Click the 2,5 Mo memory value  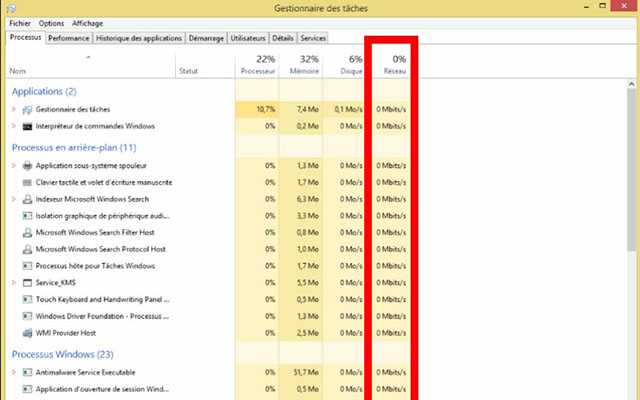308,333
